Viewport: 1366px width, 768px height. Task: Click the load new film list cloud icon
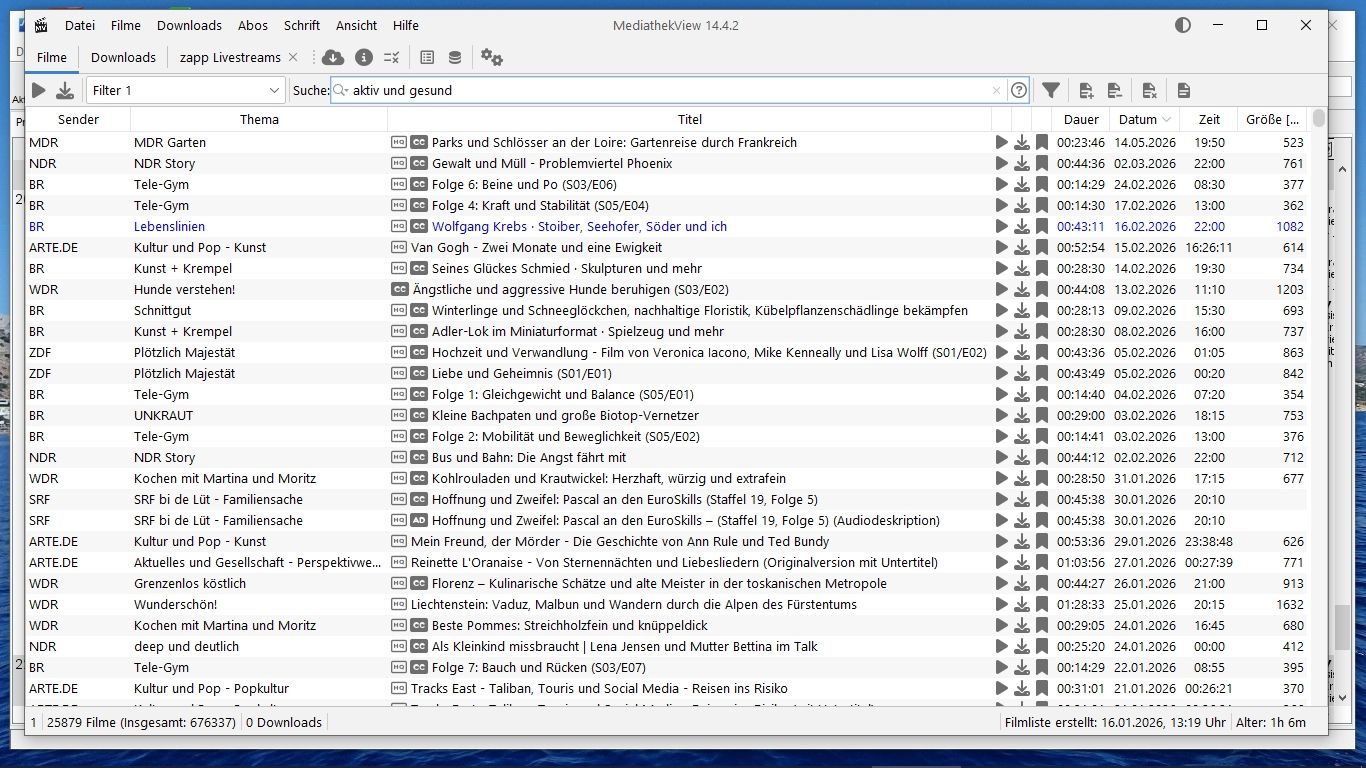[333, 57]
